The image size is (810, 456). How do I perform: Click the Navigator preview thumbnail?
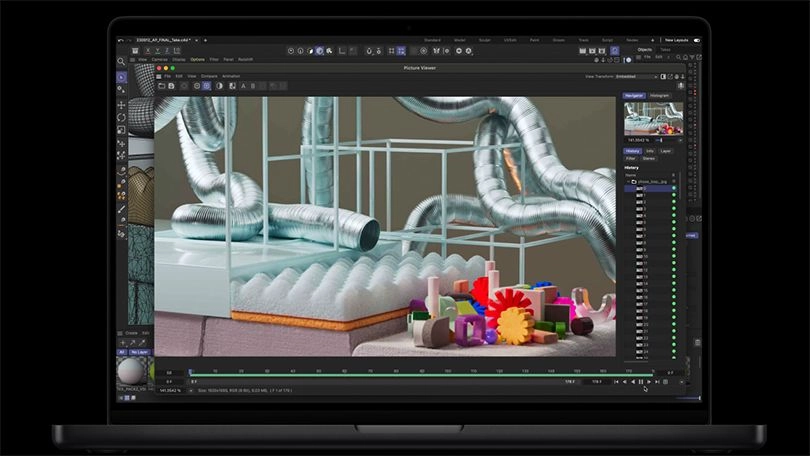pos(653,118)
